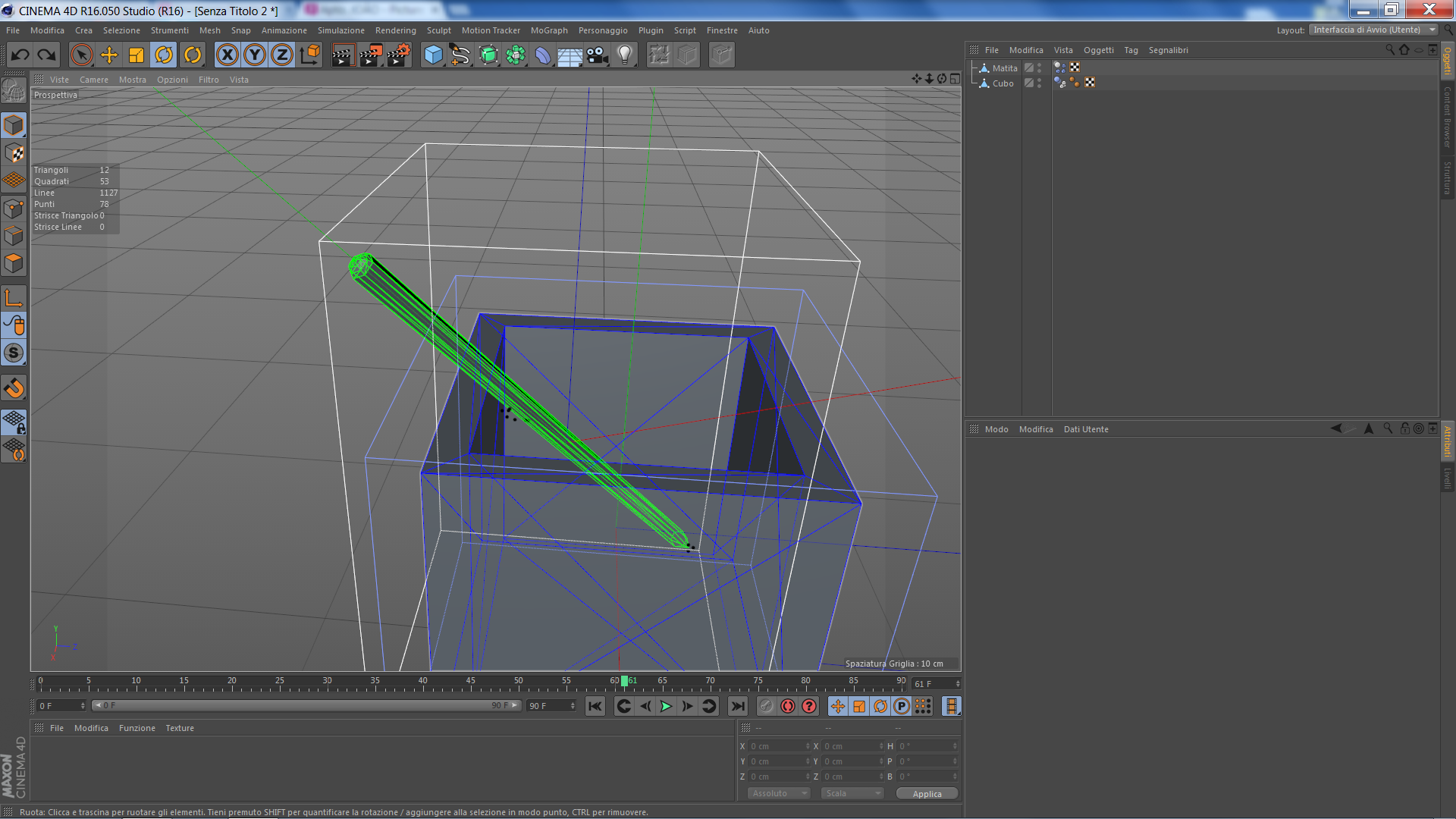
Task: Open the MoGraph menu
Action: [x=549, y=30]
